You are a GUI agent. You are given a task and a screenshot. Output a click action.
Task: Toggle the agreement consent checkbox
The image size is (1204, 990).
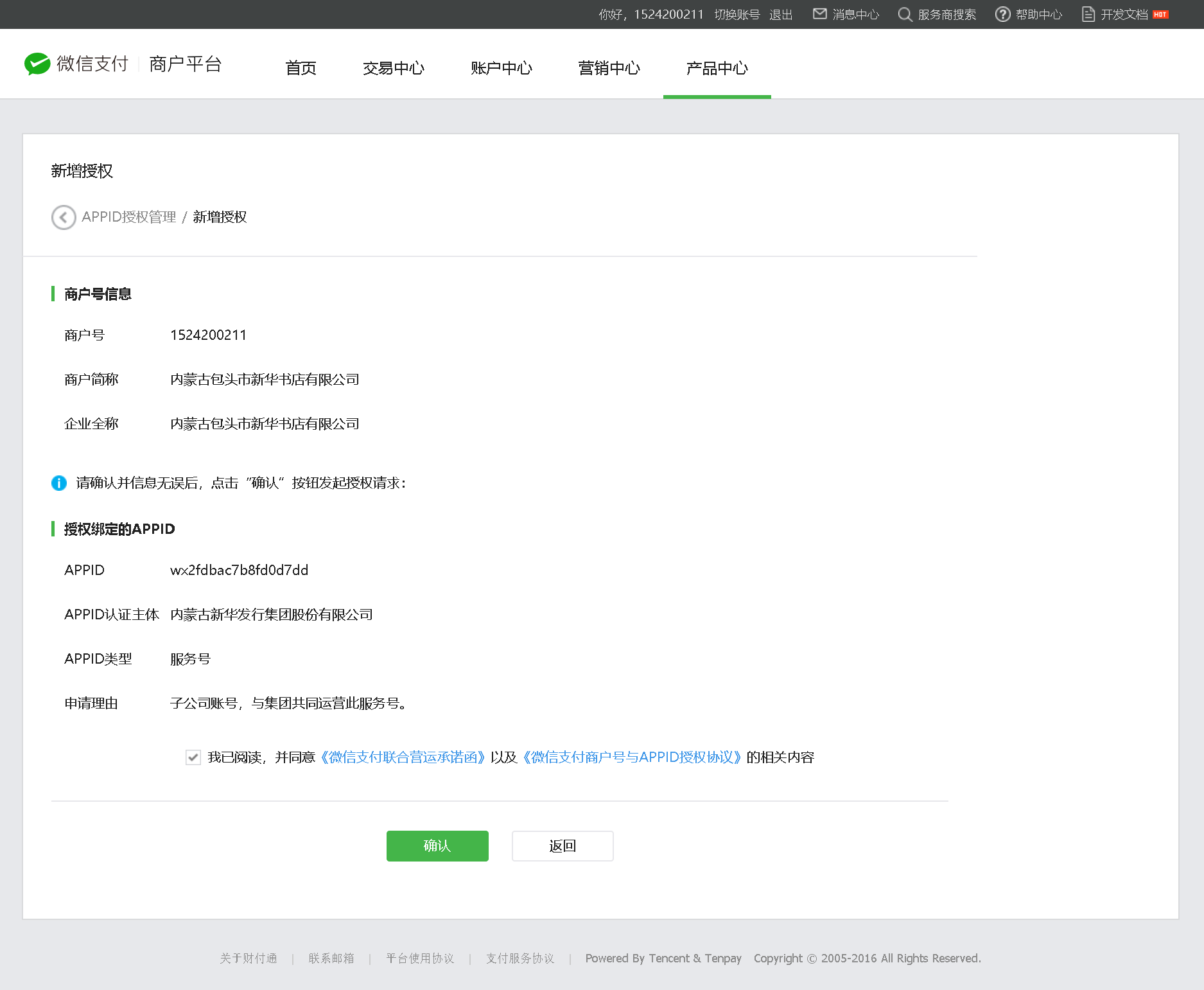tap(193, 757)
